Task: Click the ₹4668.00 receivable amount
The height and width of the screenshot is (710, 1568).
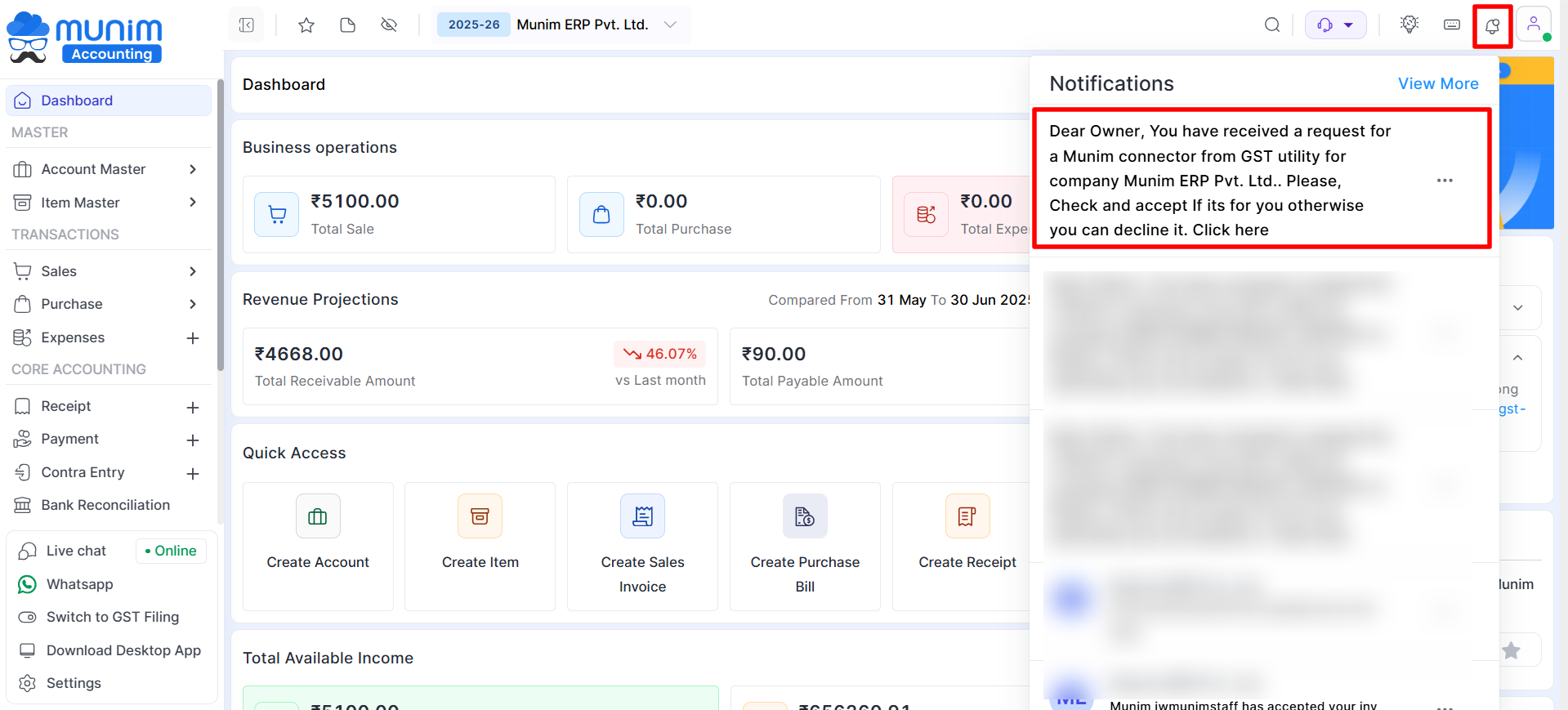Action: click(298, 354)
